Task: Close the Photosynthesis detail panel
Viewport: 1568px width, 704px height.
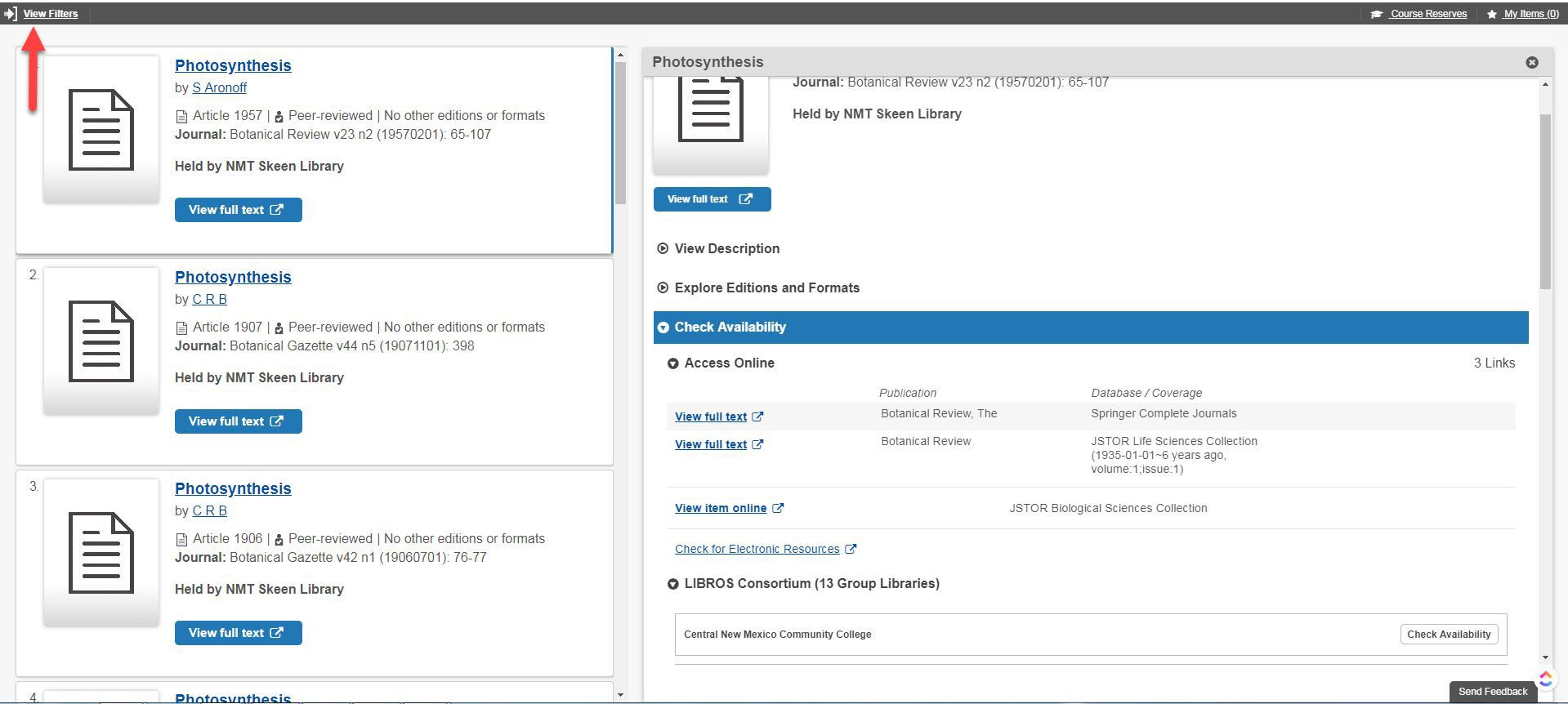Action: click(1532, 62)
